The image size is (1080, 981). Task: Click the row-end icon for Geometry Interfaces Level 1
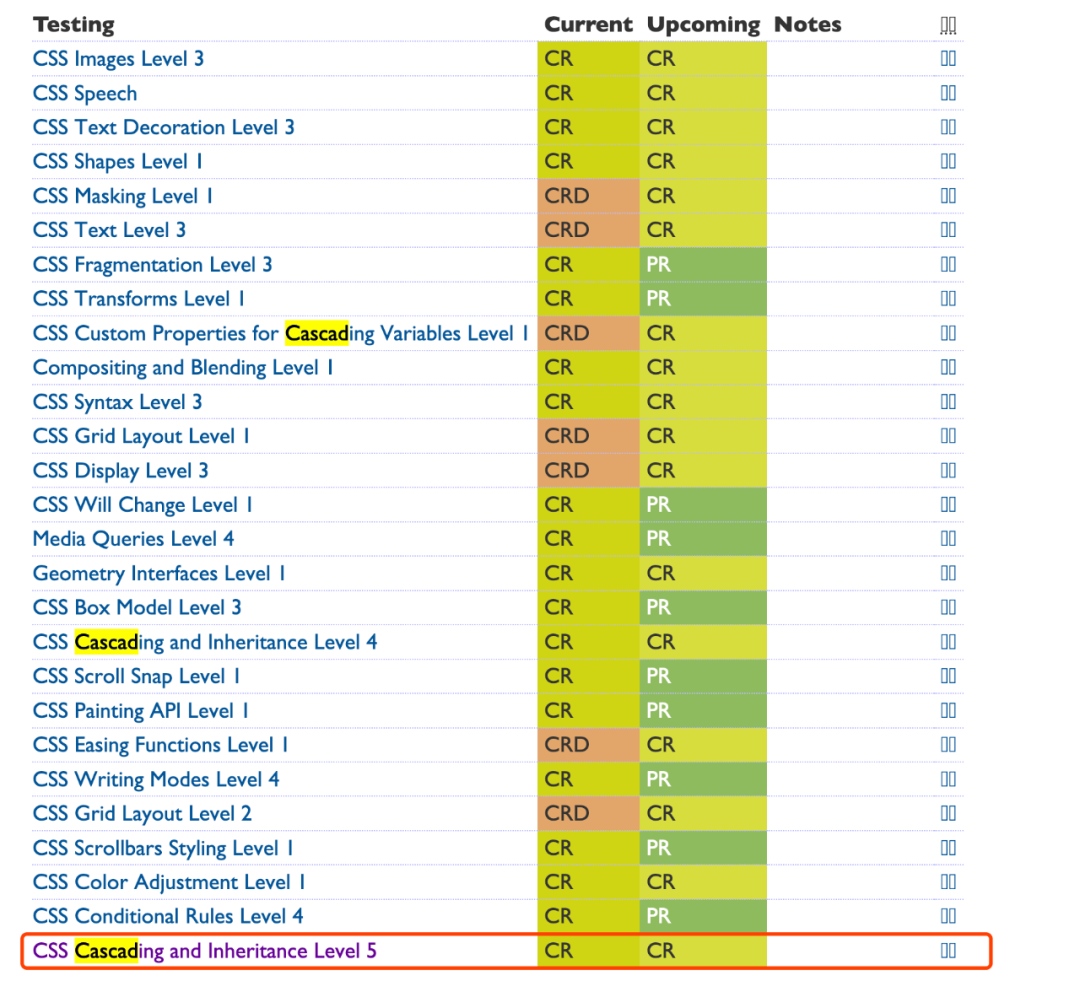coord(948,573)
